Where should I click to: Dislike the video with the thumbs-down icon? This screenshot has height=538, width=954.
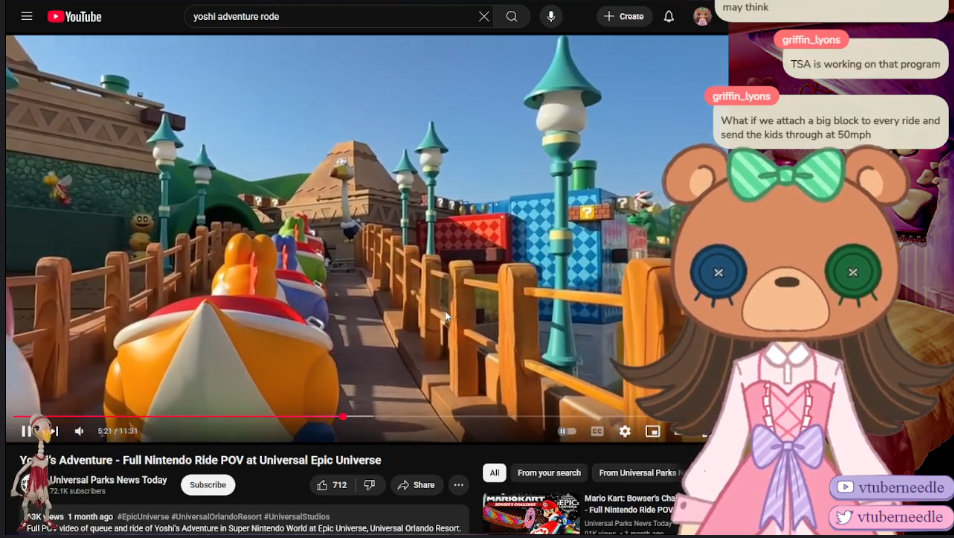pos(369,485)
